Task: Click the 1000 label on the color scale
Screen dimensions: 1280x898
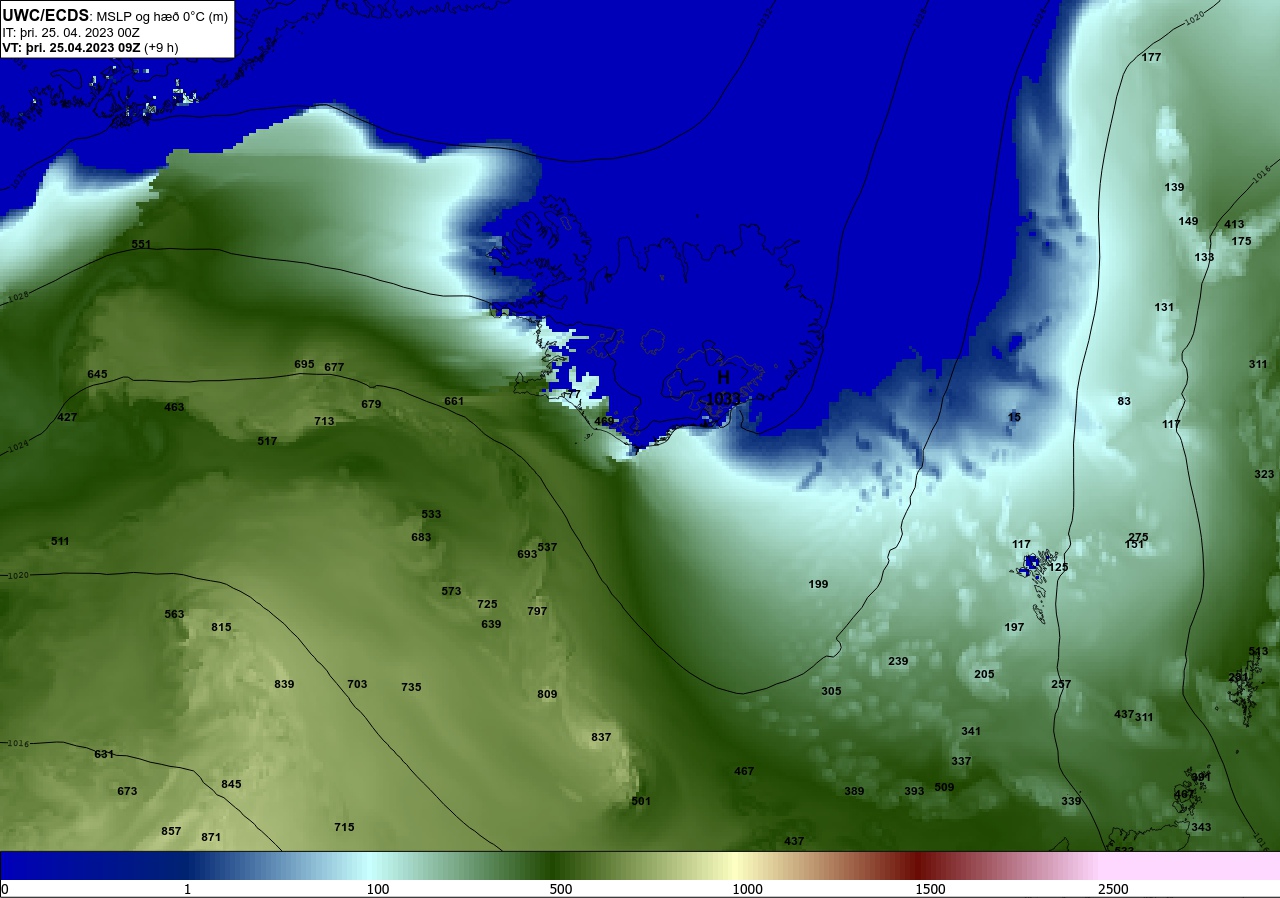Action: click(x=747, y=889)
